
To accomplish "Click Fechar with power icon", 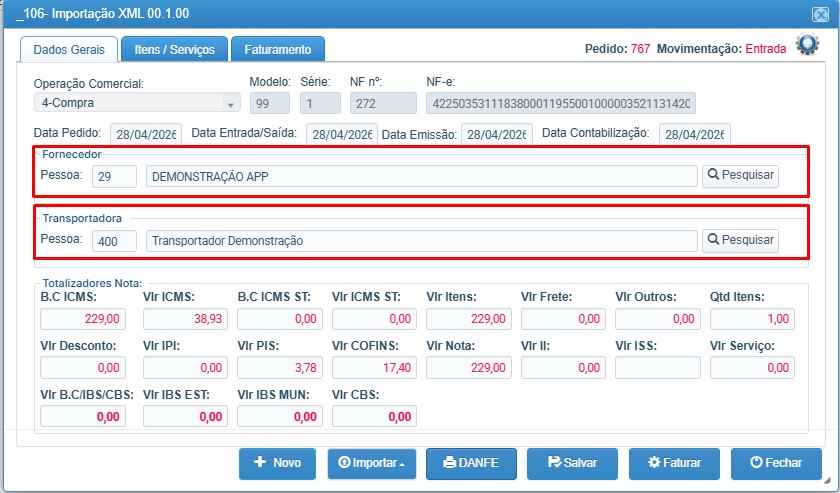I will 776,464.
